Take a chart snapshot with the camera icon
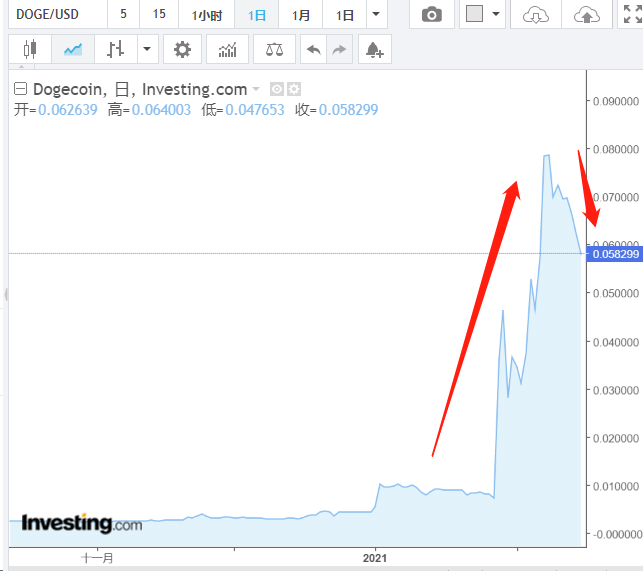This screenshot has width=643, height=571. (x=431, y=15)
